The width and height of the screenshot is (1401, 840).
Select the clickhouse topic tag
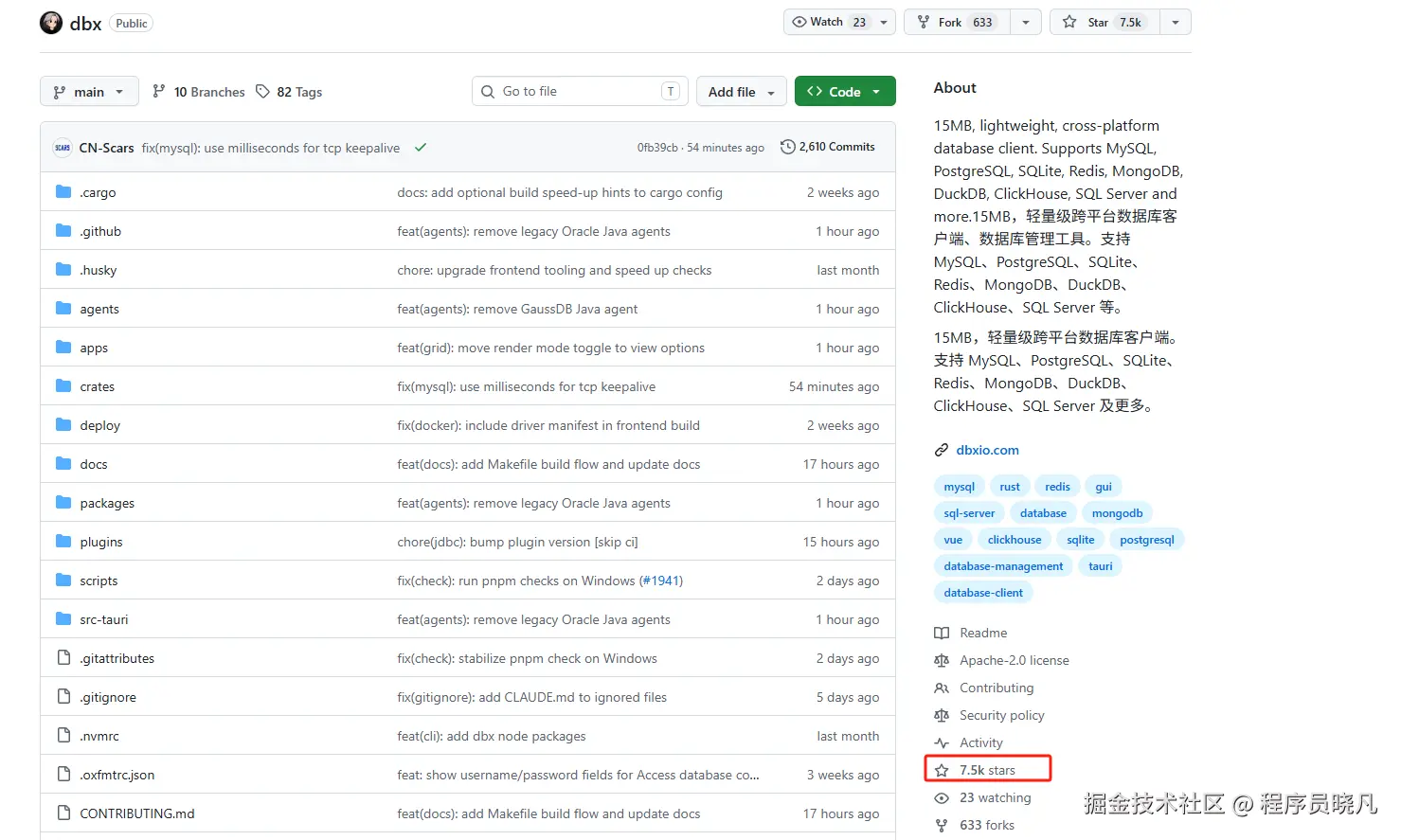point(1015,540)
